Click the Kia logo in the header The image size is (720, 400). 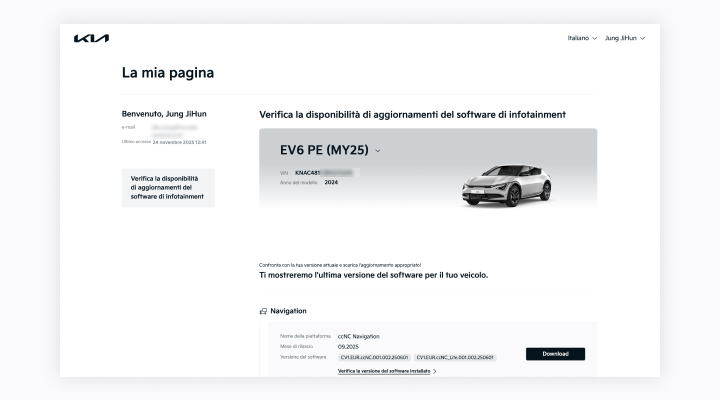(91, 38)
